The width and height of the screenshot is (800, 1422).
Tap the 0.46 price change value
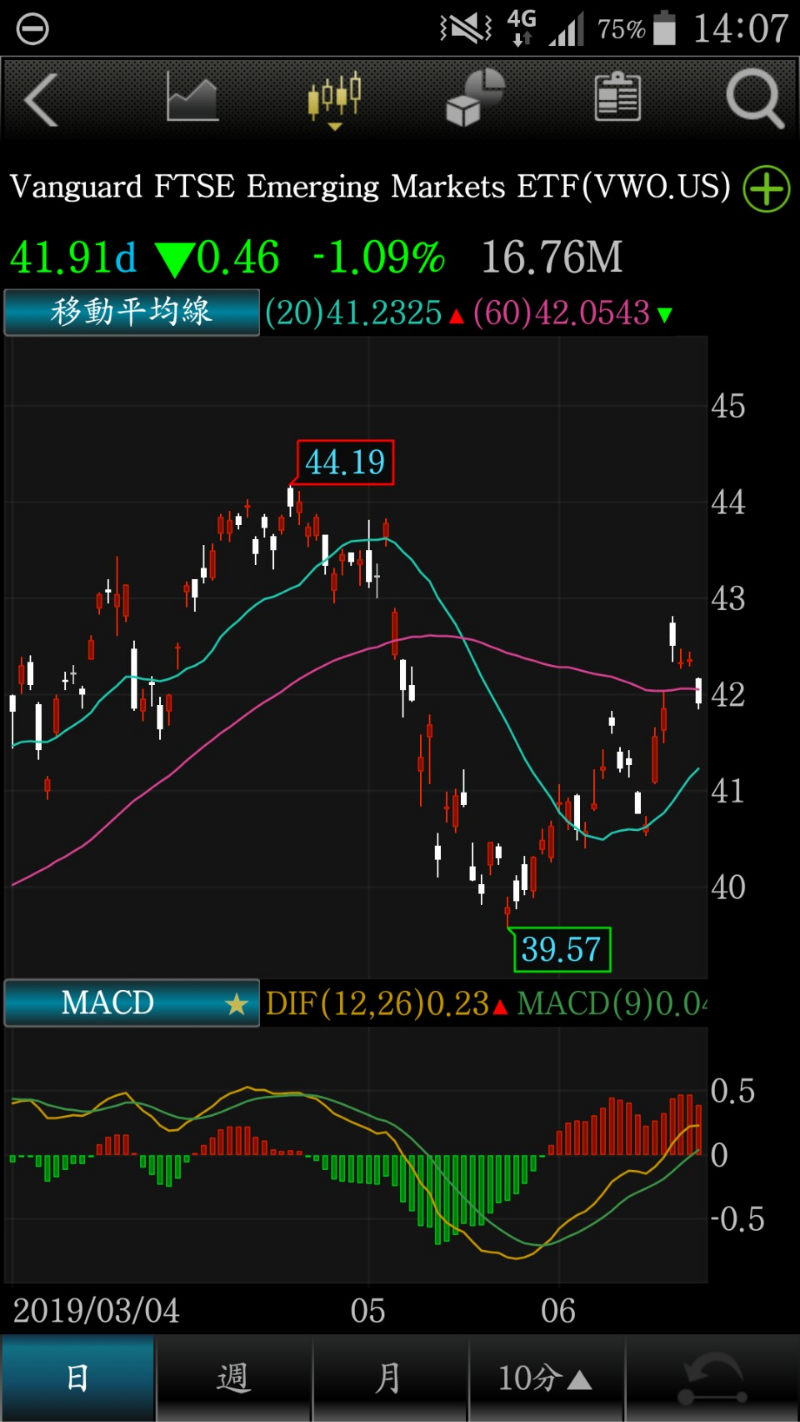click(238, 258)
